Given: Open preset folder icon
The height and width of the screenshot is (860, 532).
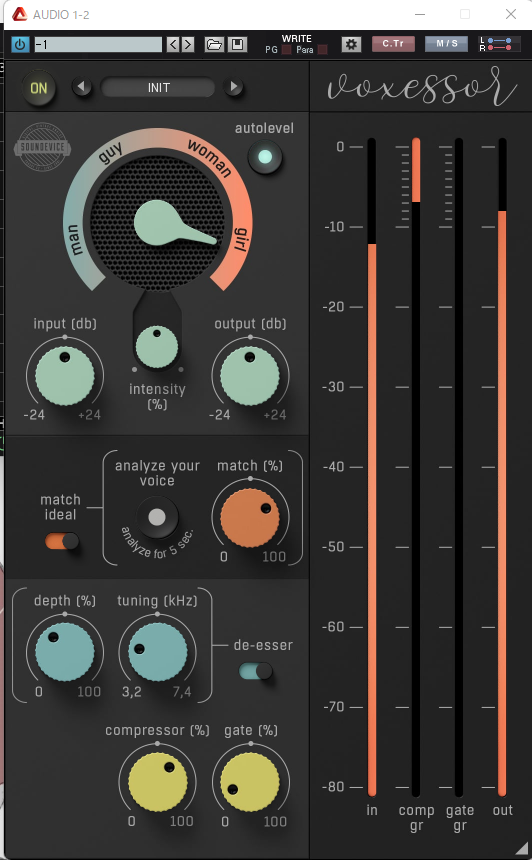Looking at the screenshot, I should 214,44.
